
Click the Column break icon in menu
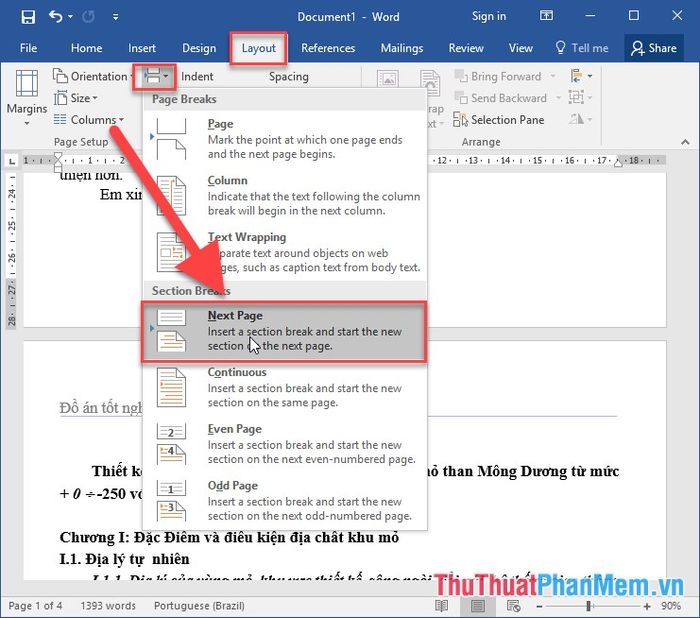coord(171,195)
